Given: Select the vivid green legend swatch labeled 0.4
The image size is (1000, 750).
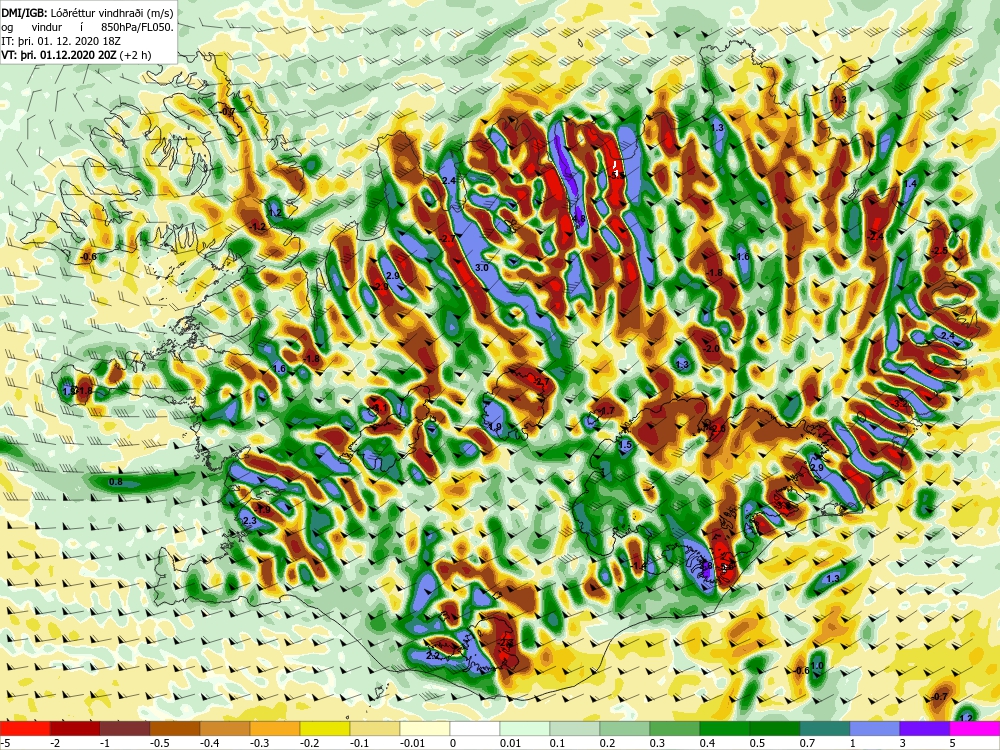Looking at the screenshot, I should [725, 728].
